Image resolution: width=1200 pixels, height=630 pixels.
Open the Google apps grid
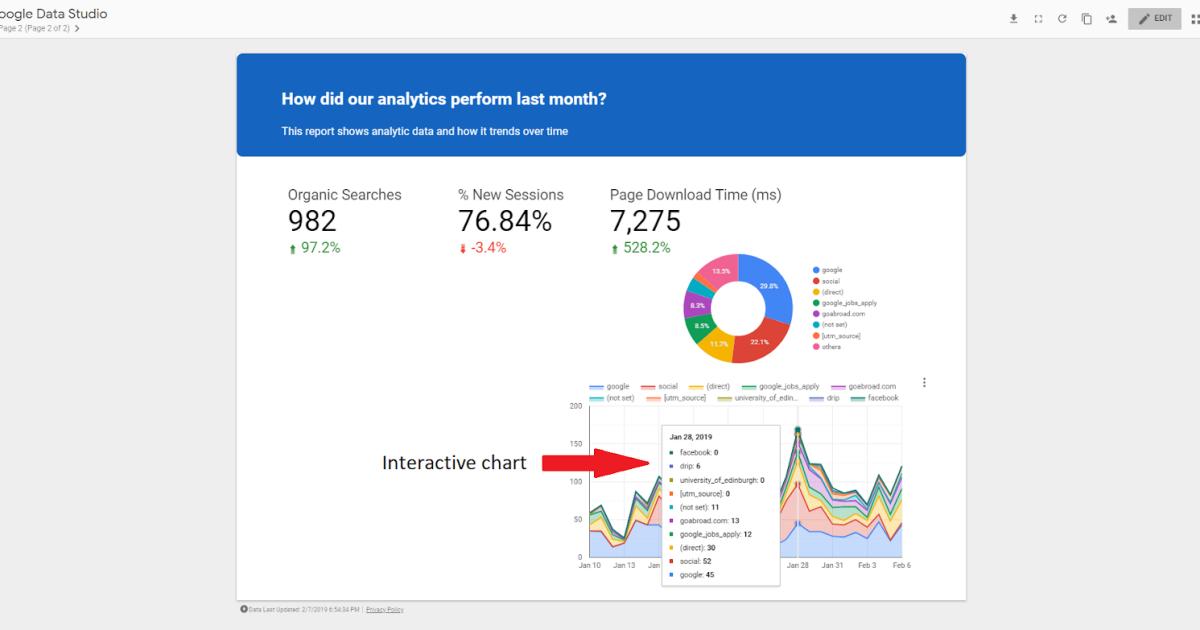pyautogui.click(x=1193, y=17)
